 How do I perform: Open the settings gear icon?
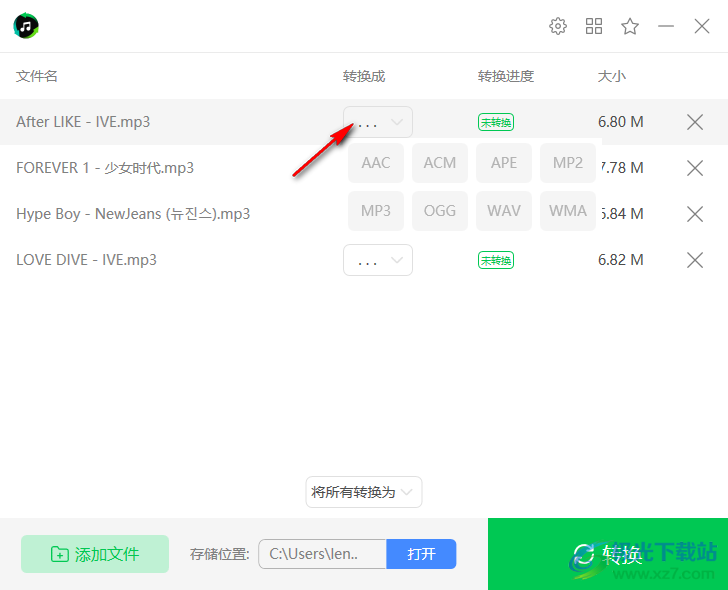558,26
